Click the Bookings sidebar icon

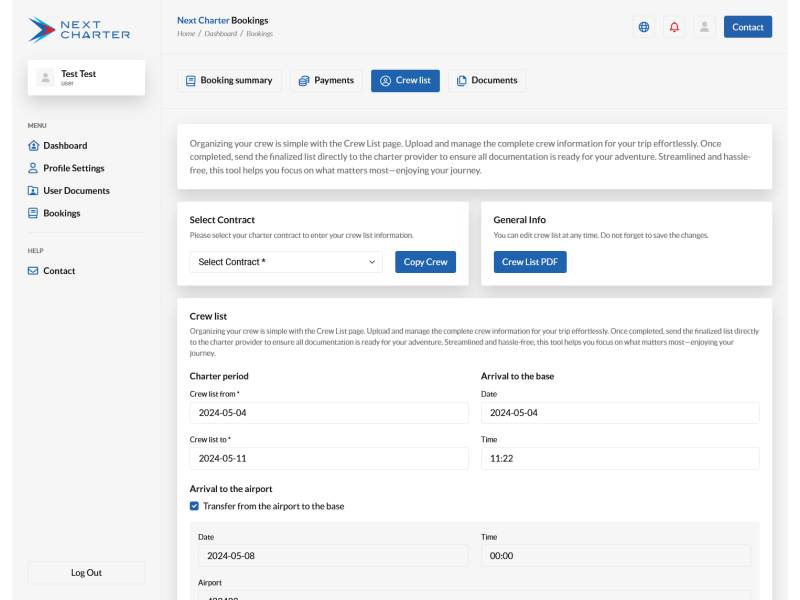(x=33, y=213)
